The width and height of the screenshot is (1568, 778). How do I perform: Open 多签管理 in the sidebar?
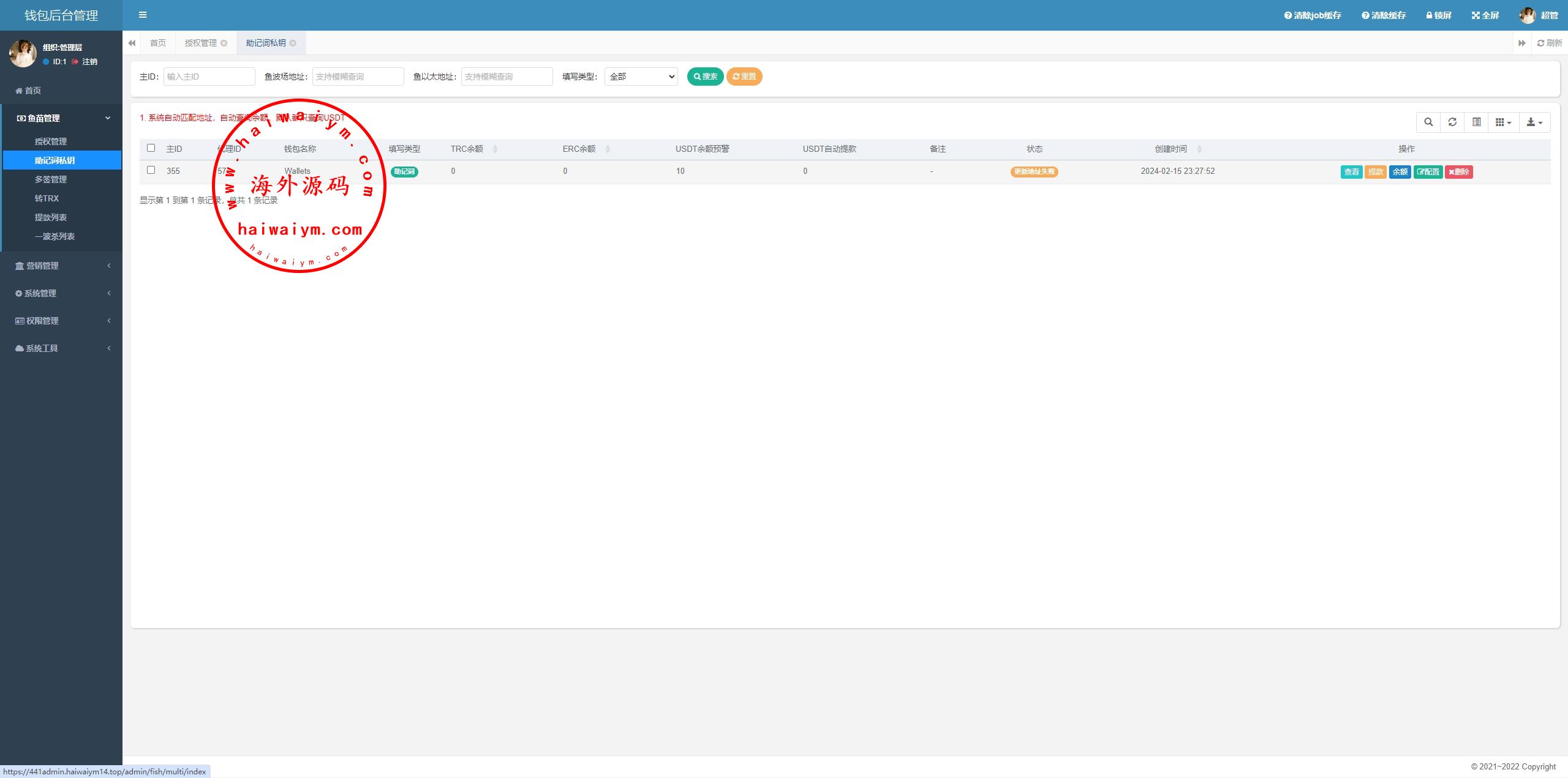pos(51,179)
